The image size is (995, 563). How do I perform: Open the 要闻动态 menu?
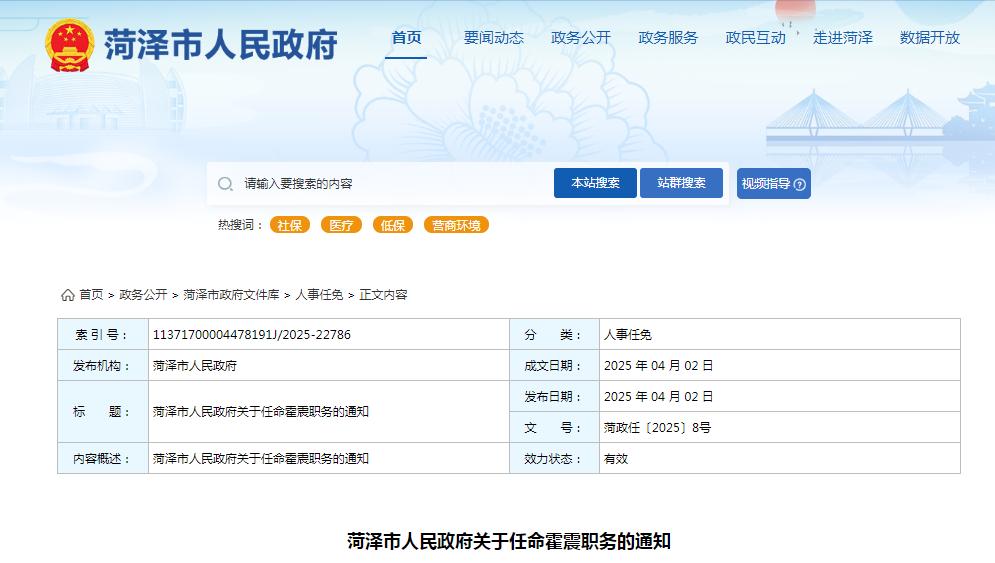click(494, 38)
